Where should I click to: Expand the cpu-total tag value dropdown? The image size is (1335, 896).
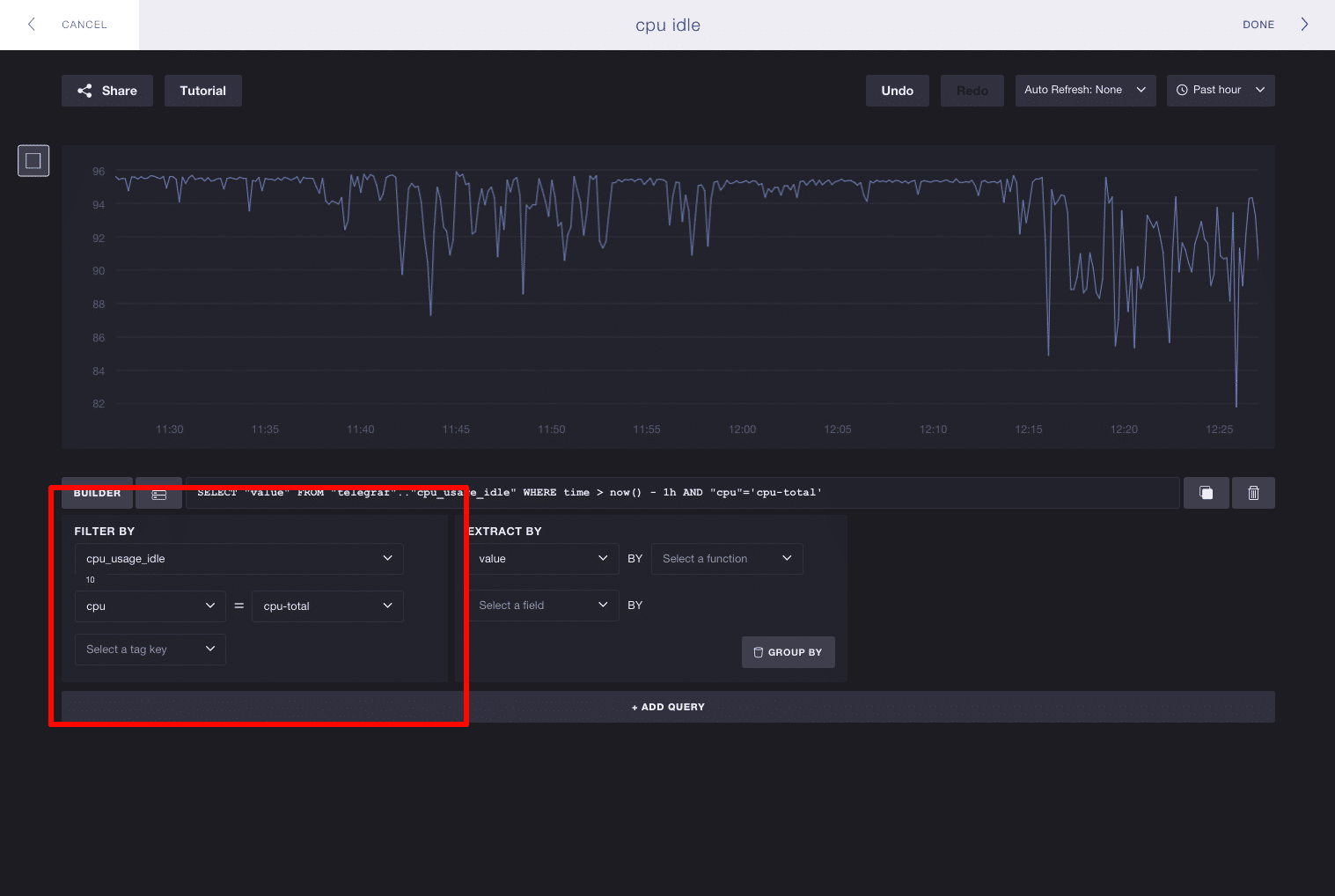tap(327, 606)
